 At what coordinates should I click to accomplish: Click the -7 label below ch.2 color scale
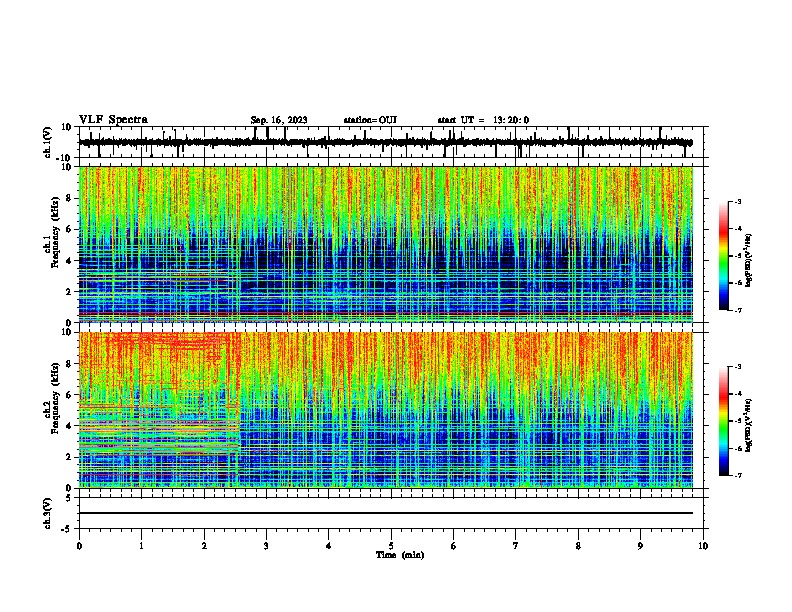click(737, 475)
